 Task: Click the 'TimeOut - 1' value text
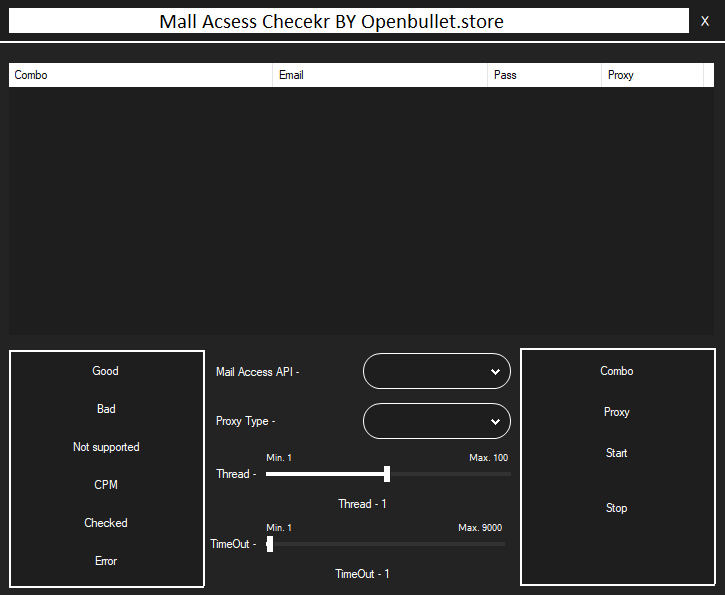click(x=362, y=574)
